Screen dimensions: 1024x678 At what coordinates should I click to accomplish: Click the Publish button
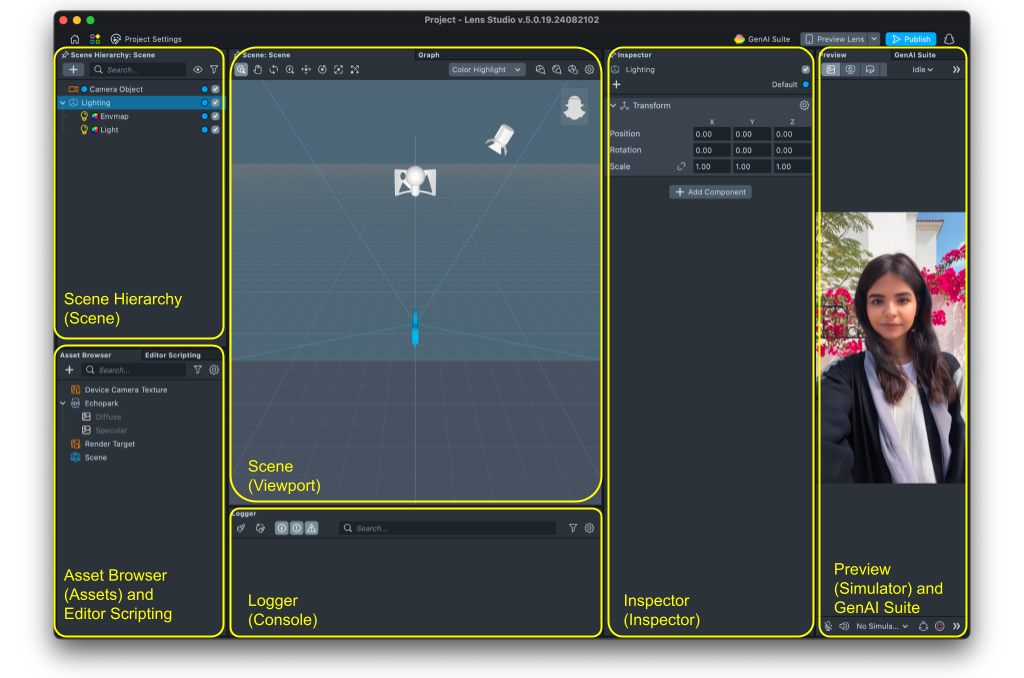coord(911,39)
